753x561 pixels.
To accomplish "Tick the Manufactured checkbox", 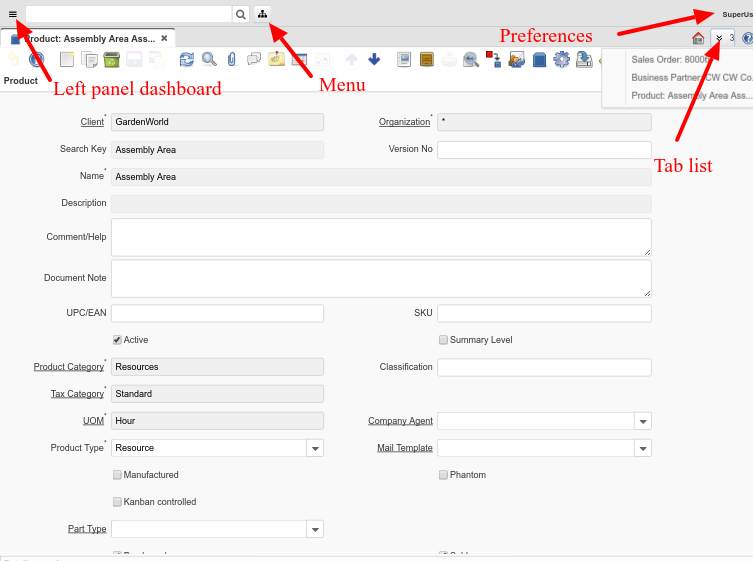I will click(117, 475).
